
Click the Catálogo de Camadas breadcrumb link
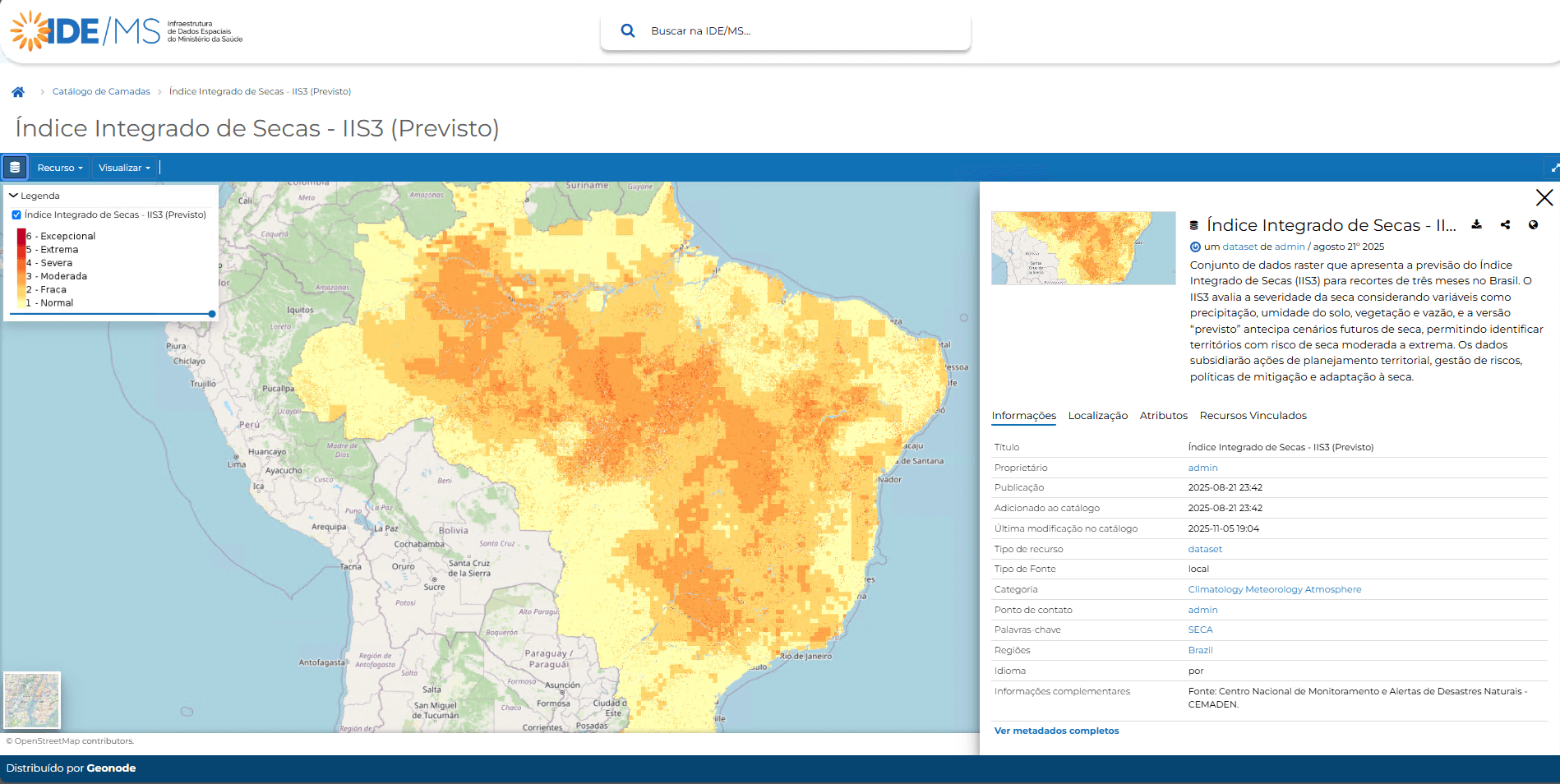point(101,92)
